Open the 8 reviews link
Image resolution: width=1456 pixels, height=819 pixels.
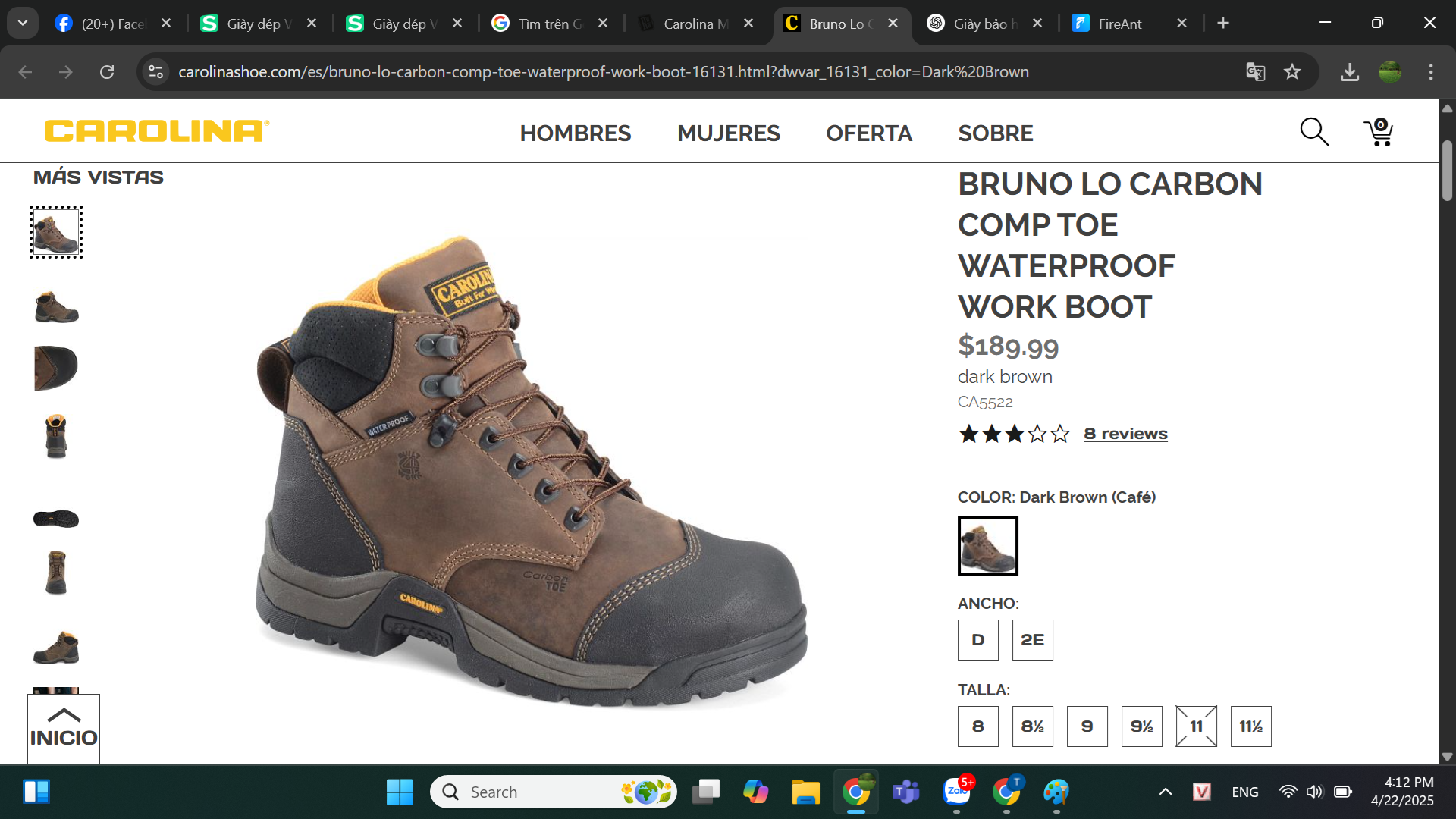tap(1125, 434)
